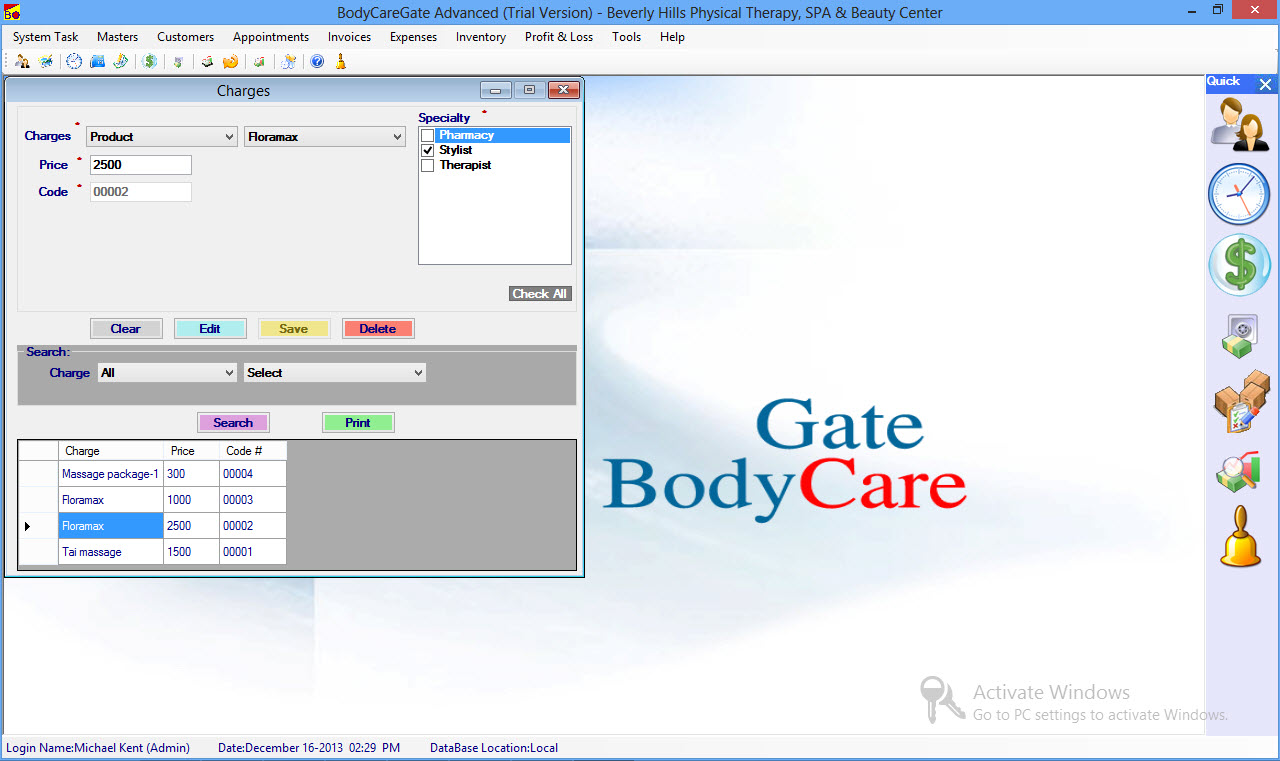Screen dimensions: 1280x761
Task: Open the chart with magnifier icon
Action: [1240, 473]
